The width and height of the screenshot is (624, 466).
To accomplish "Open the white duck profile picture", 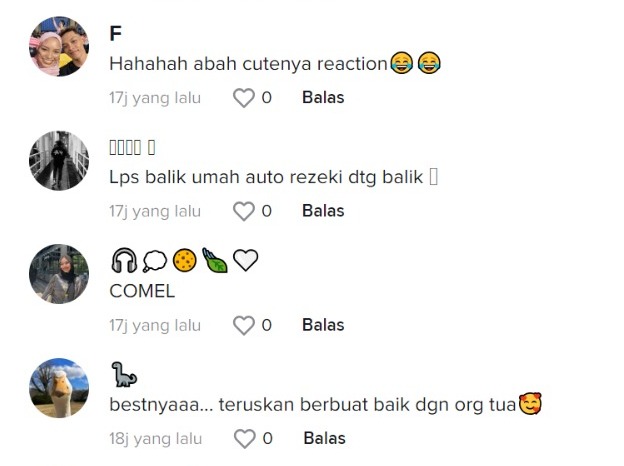I will coord(59,388).
